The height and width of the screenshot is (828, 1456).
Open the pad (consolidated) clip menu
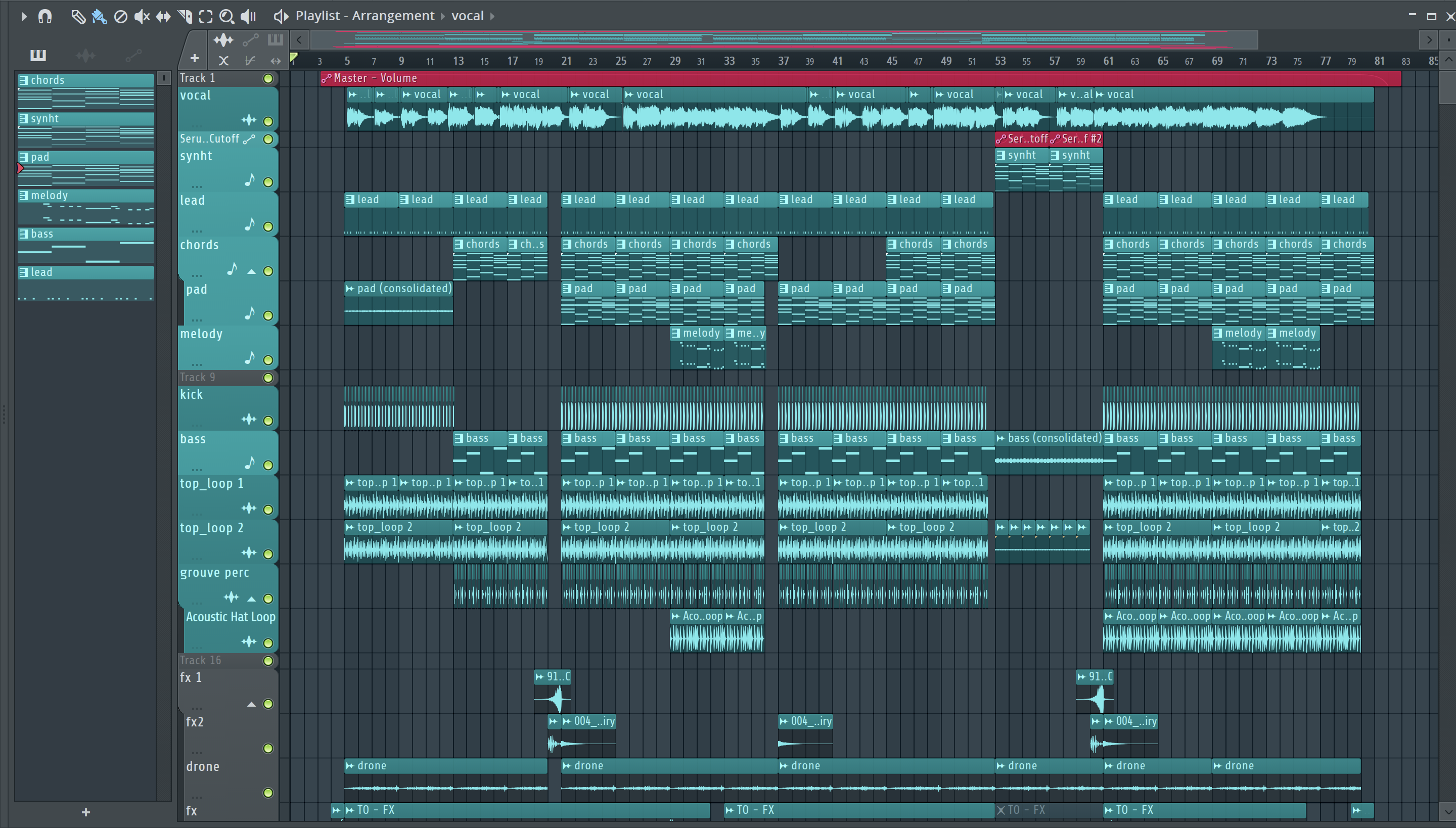350,289
